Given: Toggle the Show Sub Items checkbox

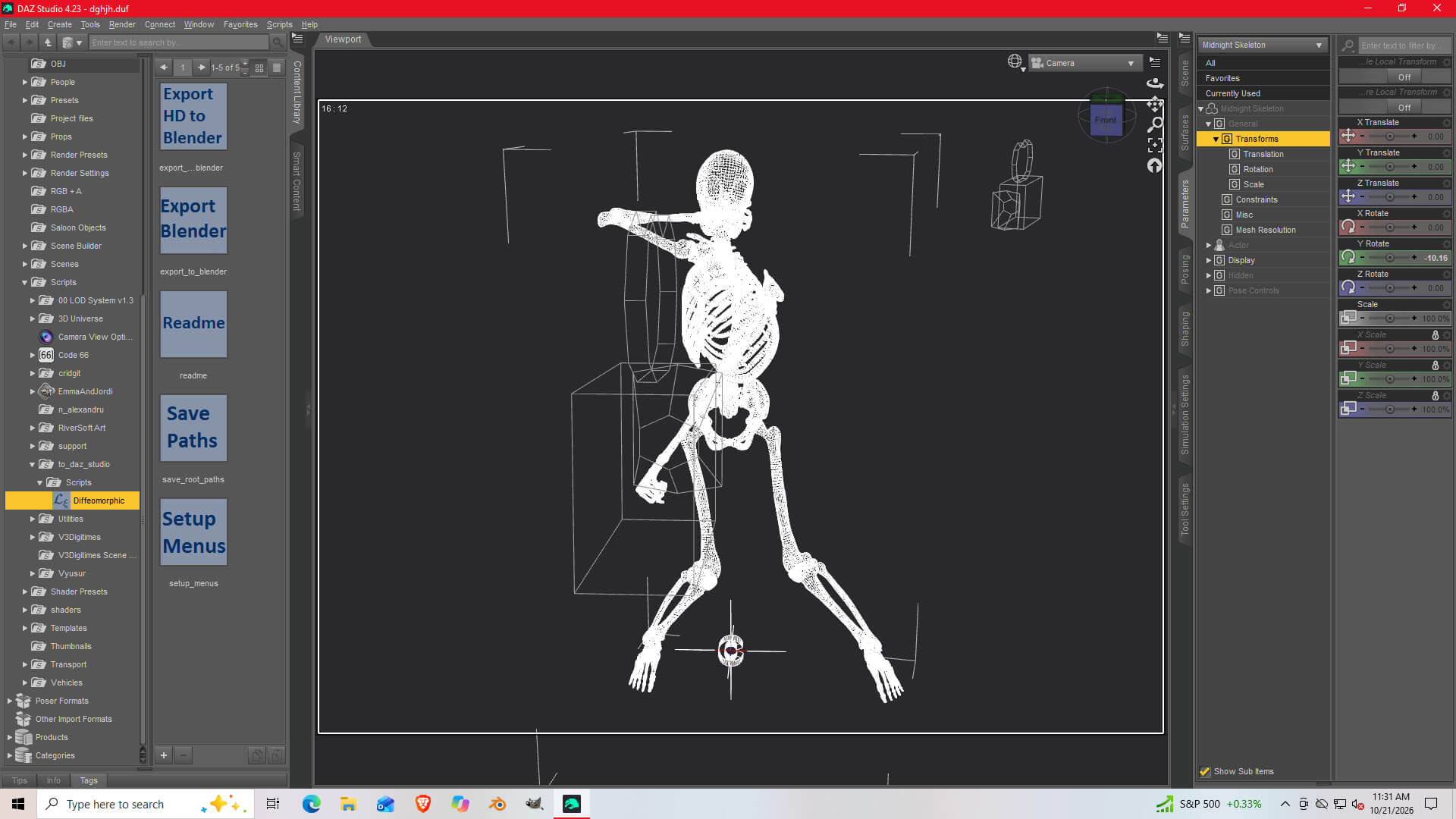Looking at the screenshot, I should 1205,771.
